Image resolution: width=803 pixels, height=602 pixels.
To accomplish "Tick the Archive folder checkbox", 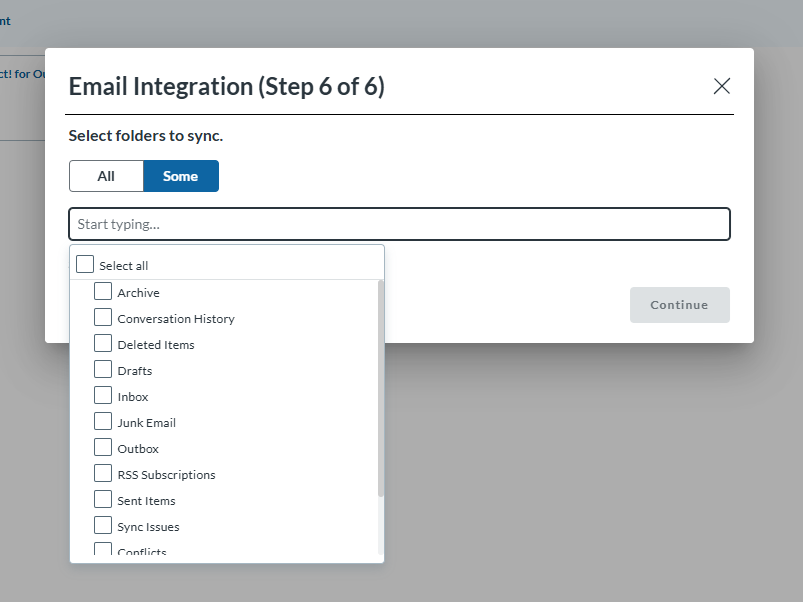I will [x=103, y=291].
